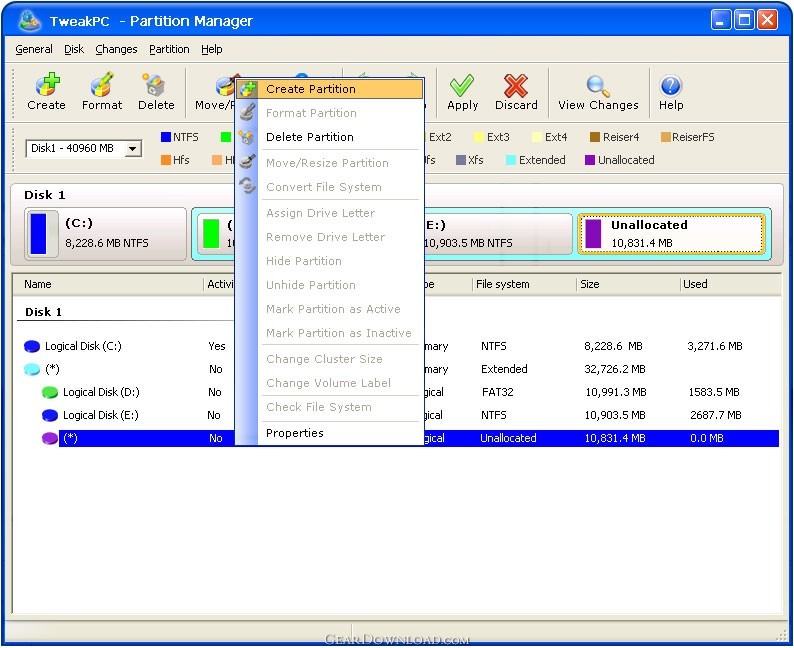The width and height of the screenshot is (794, 648).
Task: Click the 3,271.6 MB used value
Action: tap(714, 346)
